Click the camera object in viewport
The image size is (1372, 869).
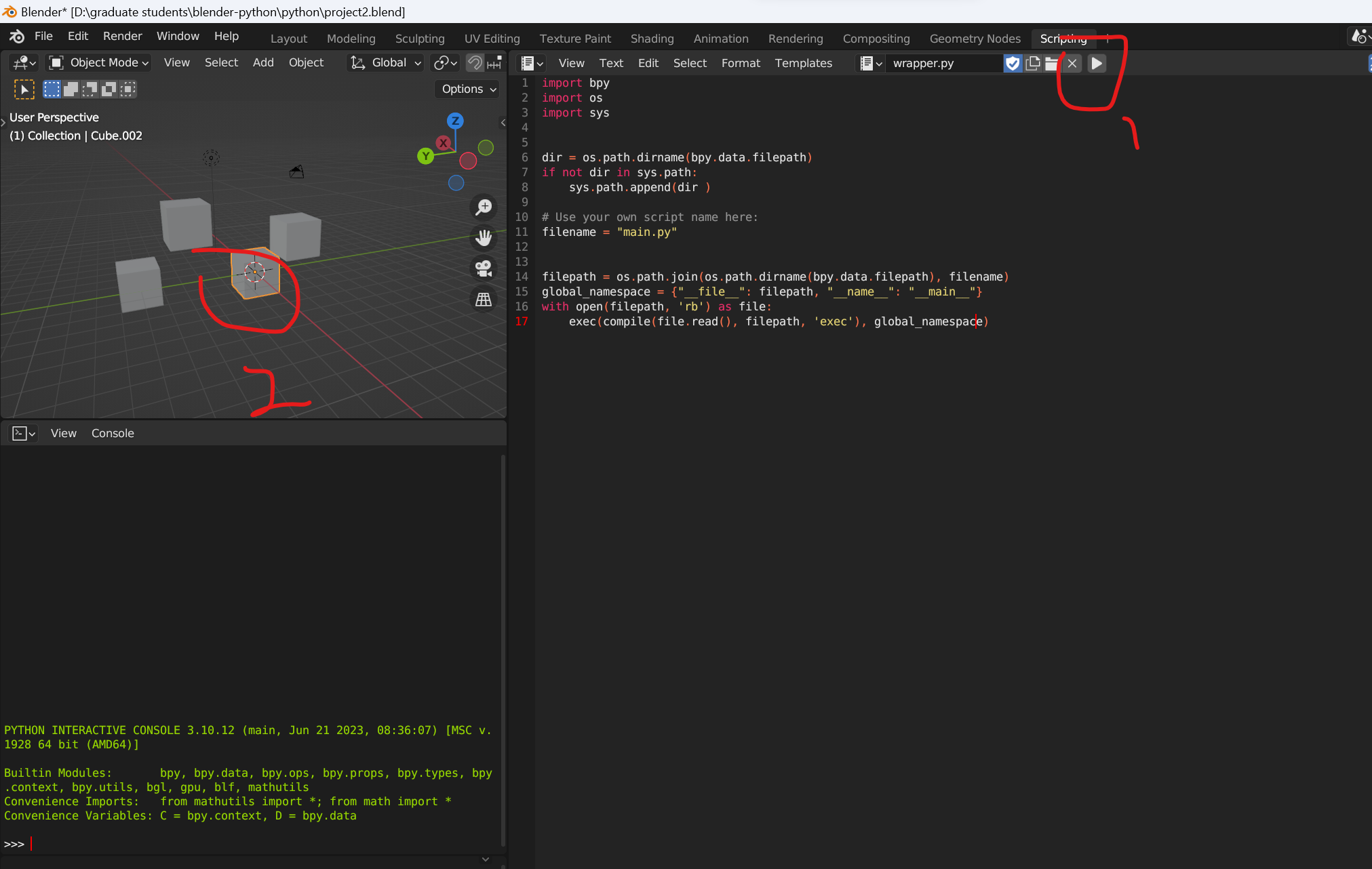pos(296,171)
